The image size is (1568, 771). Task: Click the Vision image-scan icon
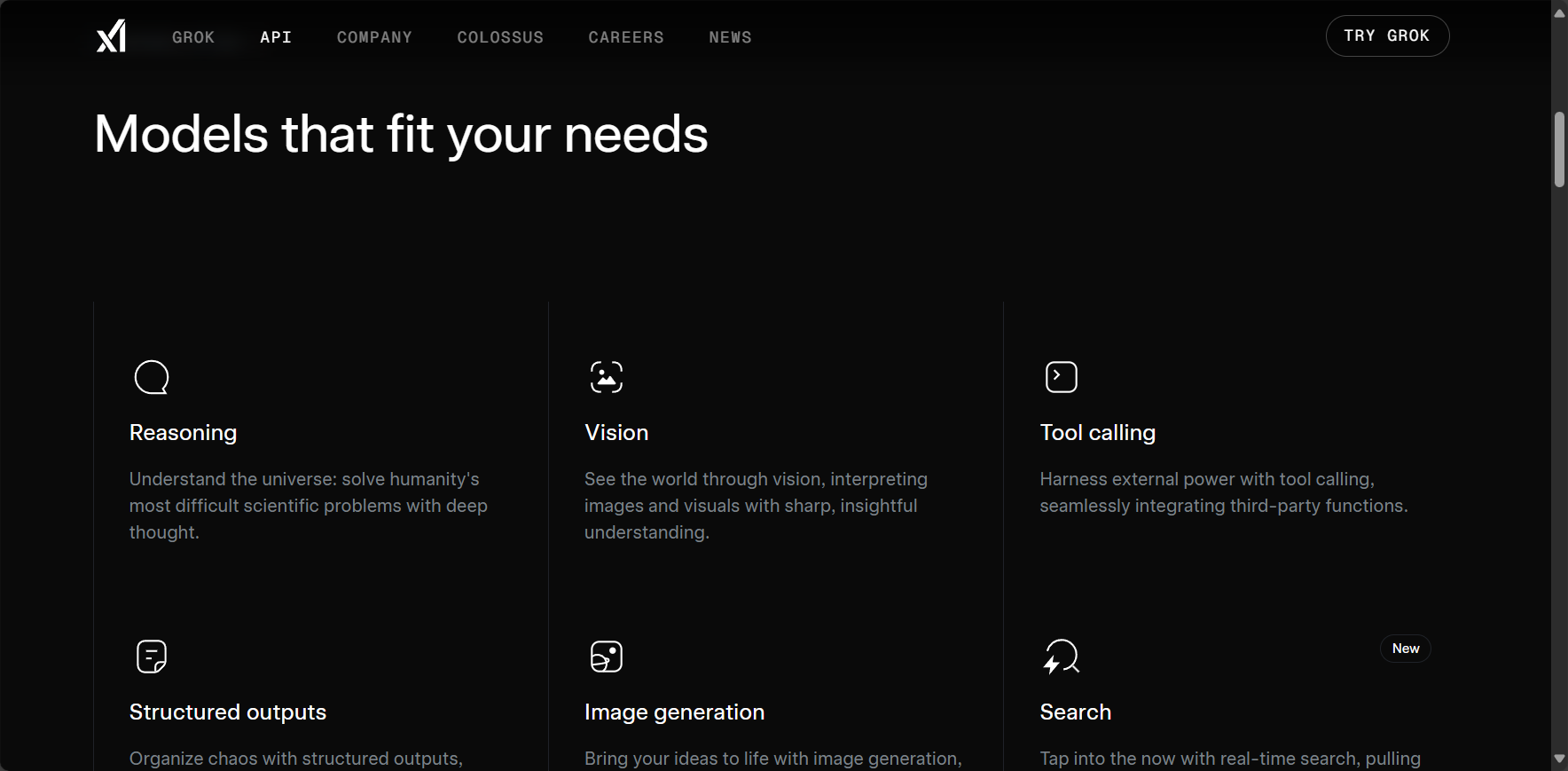point(607,377)
